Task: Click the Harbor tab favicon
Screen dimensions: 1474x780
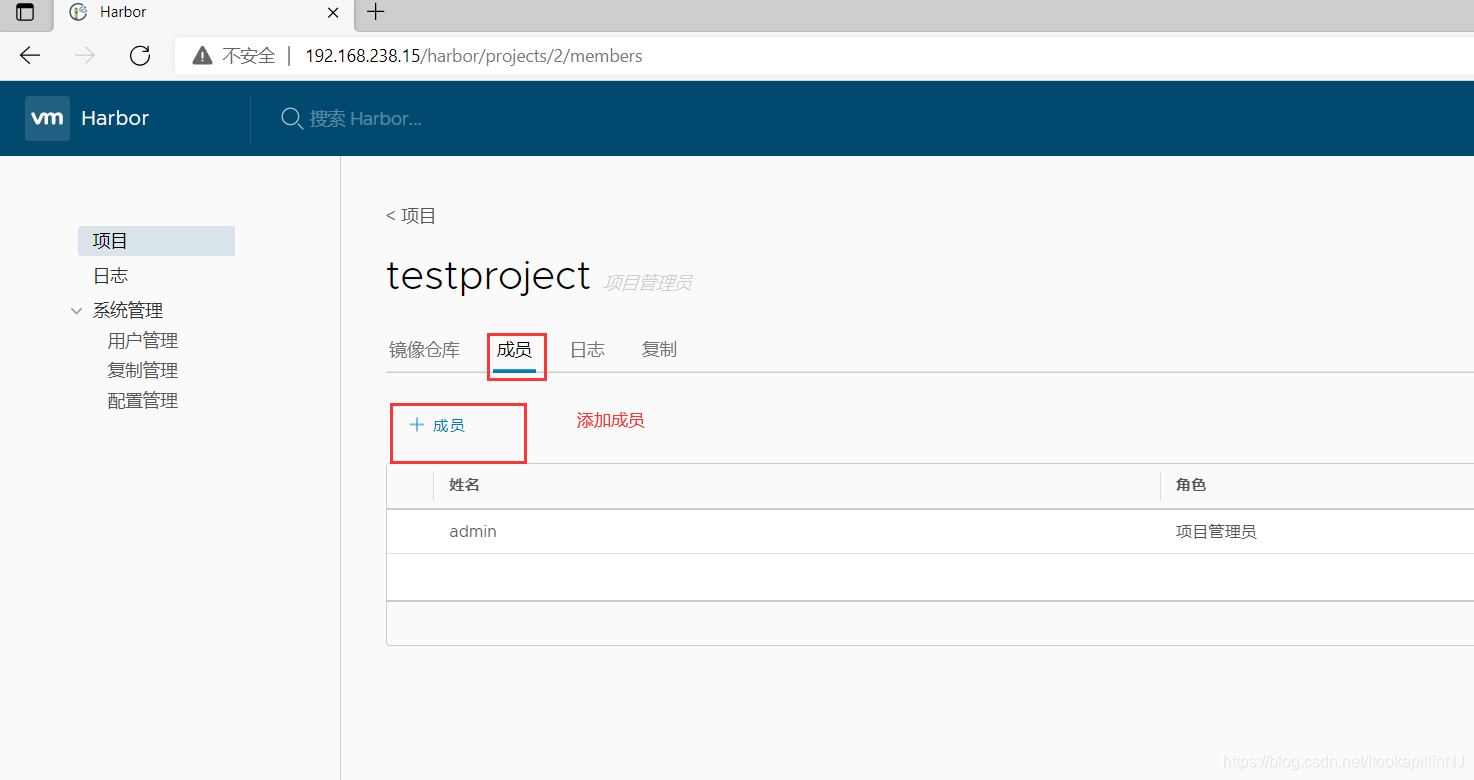Action: pyautogui.click(x=78, y=12)
